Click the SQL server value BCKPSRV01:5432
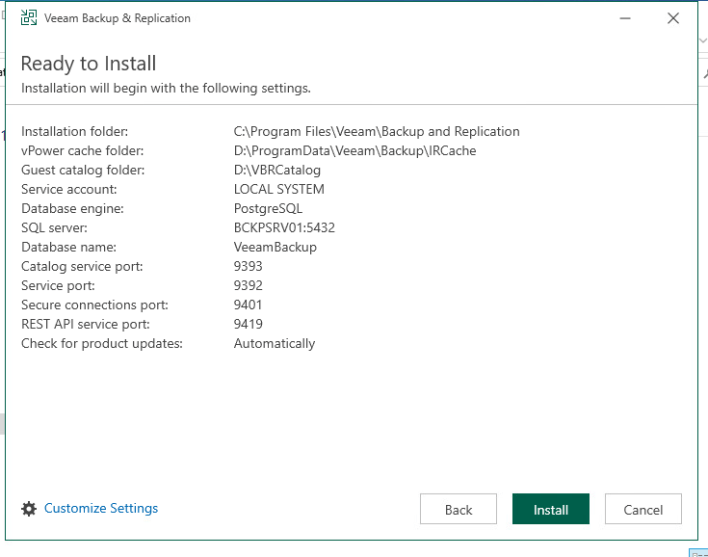 [x=284, y=227]
